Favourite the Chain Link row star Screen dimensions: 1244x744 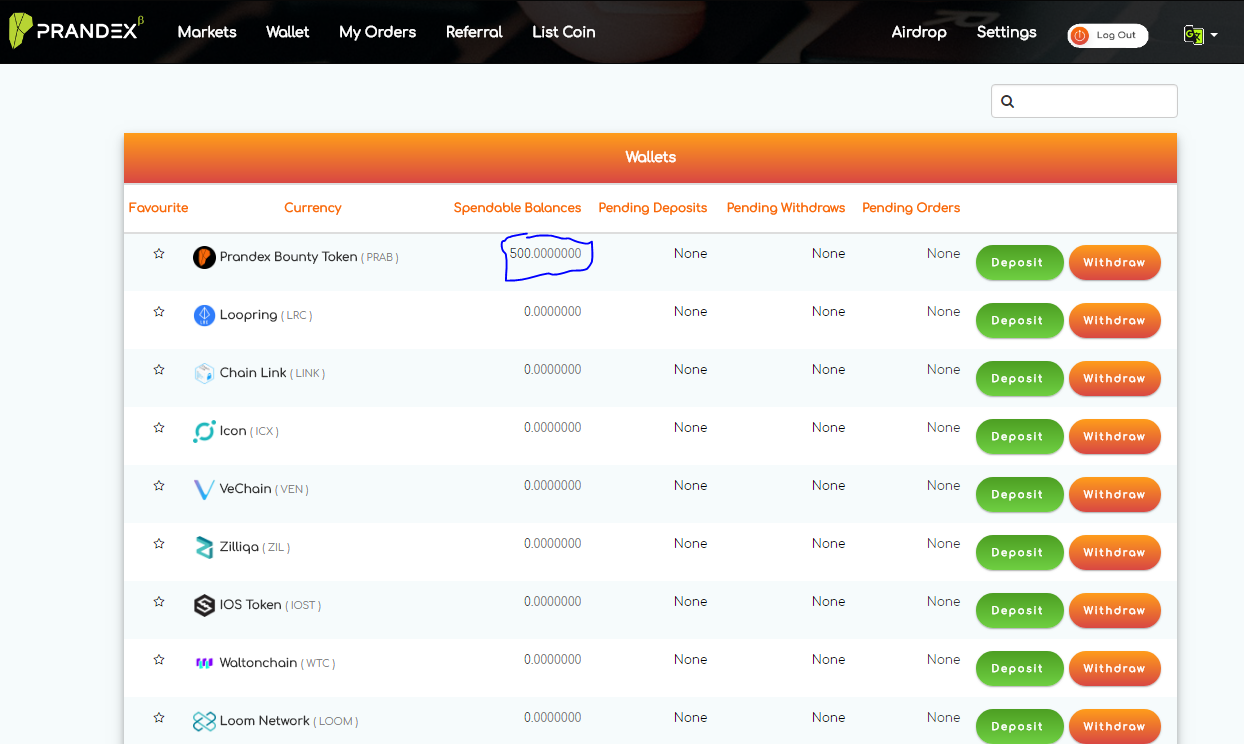pyautogui.click(x=158, y=370)
